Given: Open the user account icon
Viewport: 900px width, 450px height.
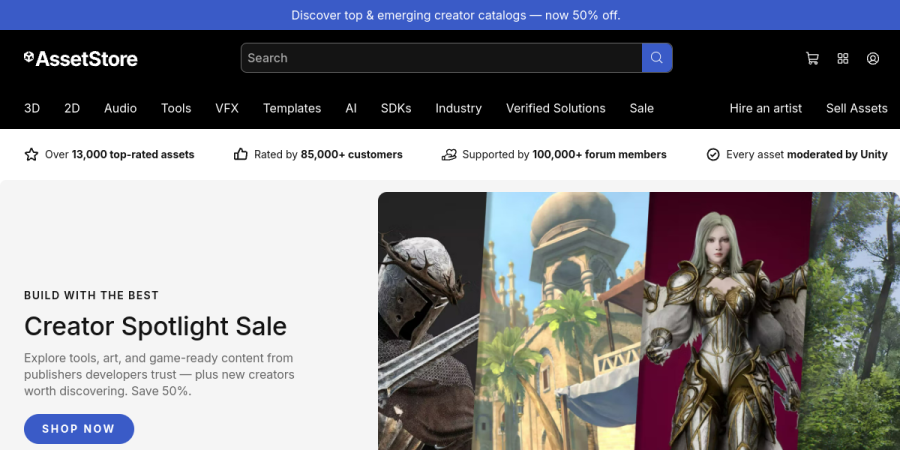Looking at the screenshot, I should (873, 59).
